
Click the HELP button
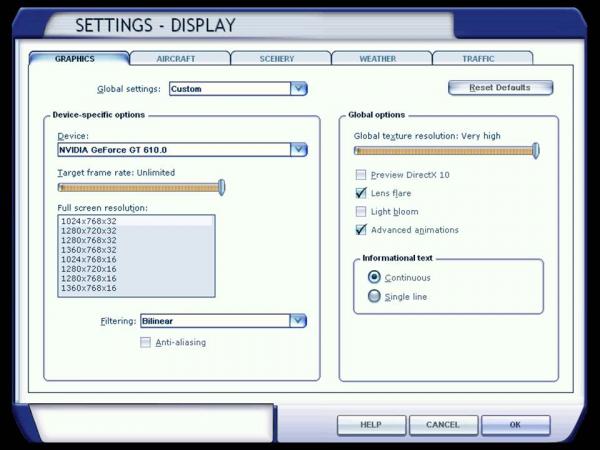[371, 425]
